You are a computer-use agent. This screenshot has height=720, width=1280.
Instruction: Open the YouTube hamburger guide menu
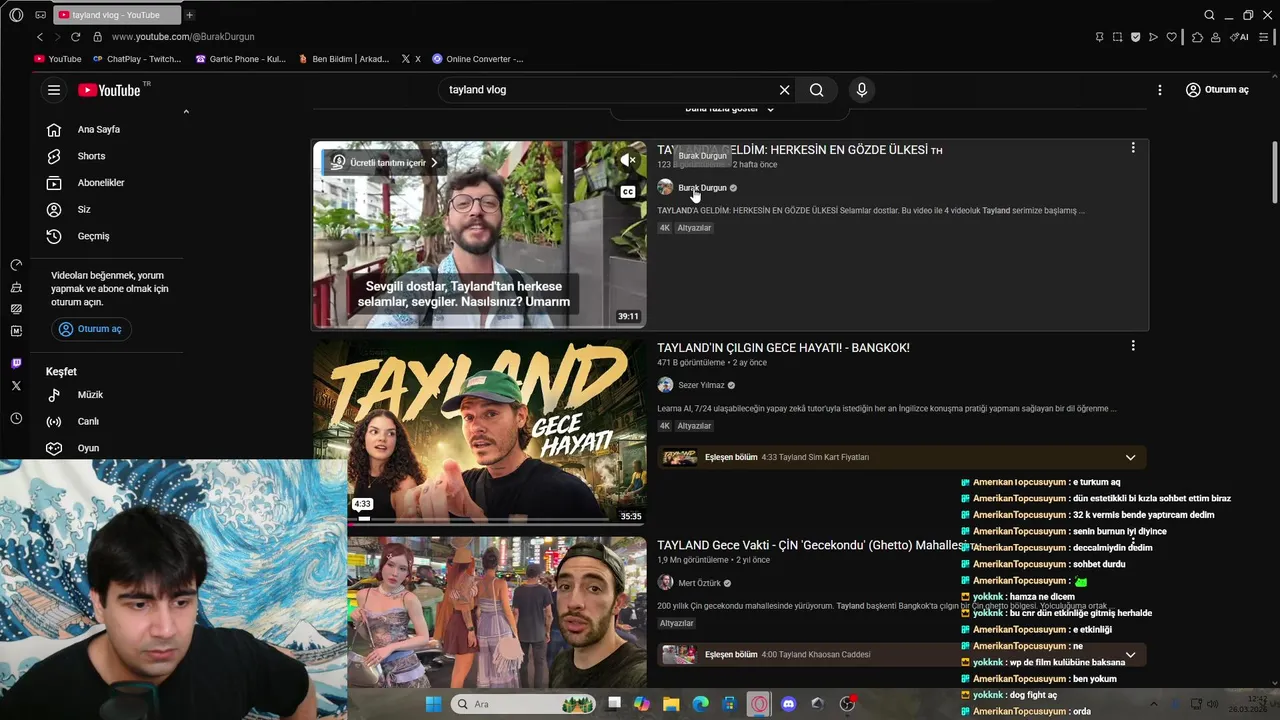point(54,90)
